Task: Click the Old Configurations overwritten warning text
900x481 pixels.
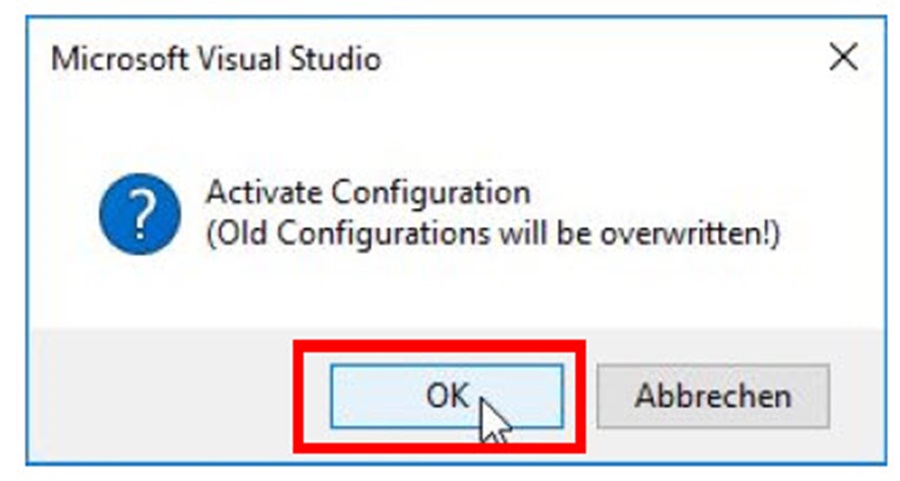Action: coord(492,236)
